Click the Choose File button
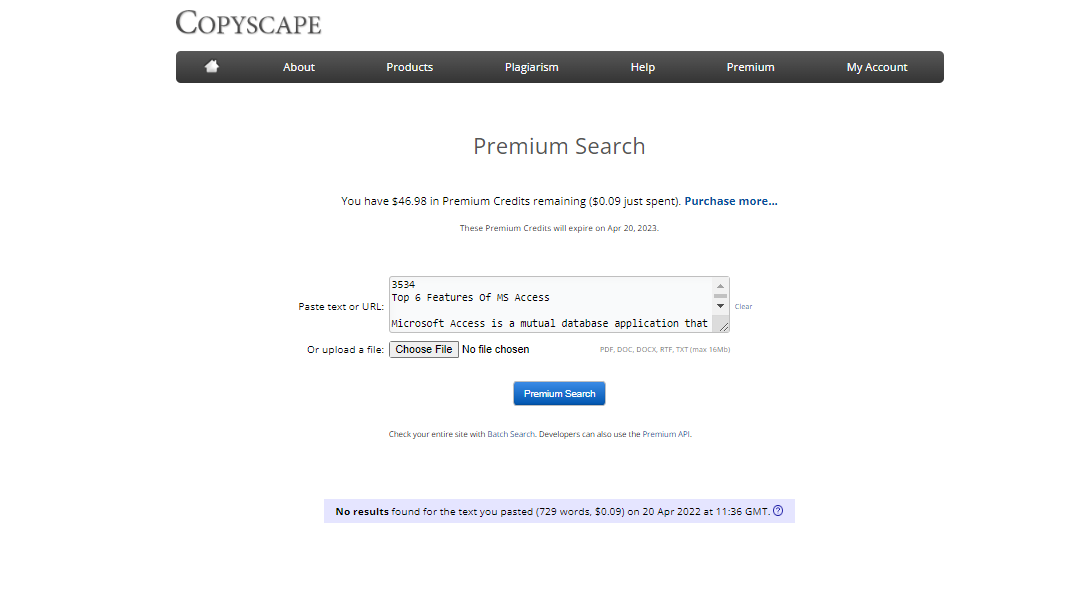 pyautogui.click(x=424, y=349)
